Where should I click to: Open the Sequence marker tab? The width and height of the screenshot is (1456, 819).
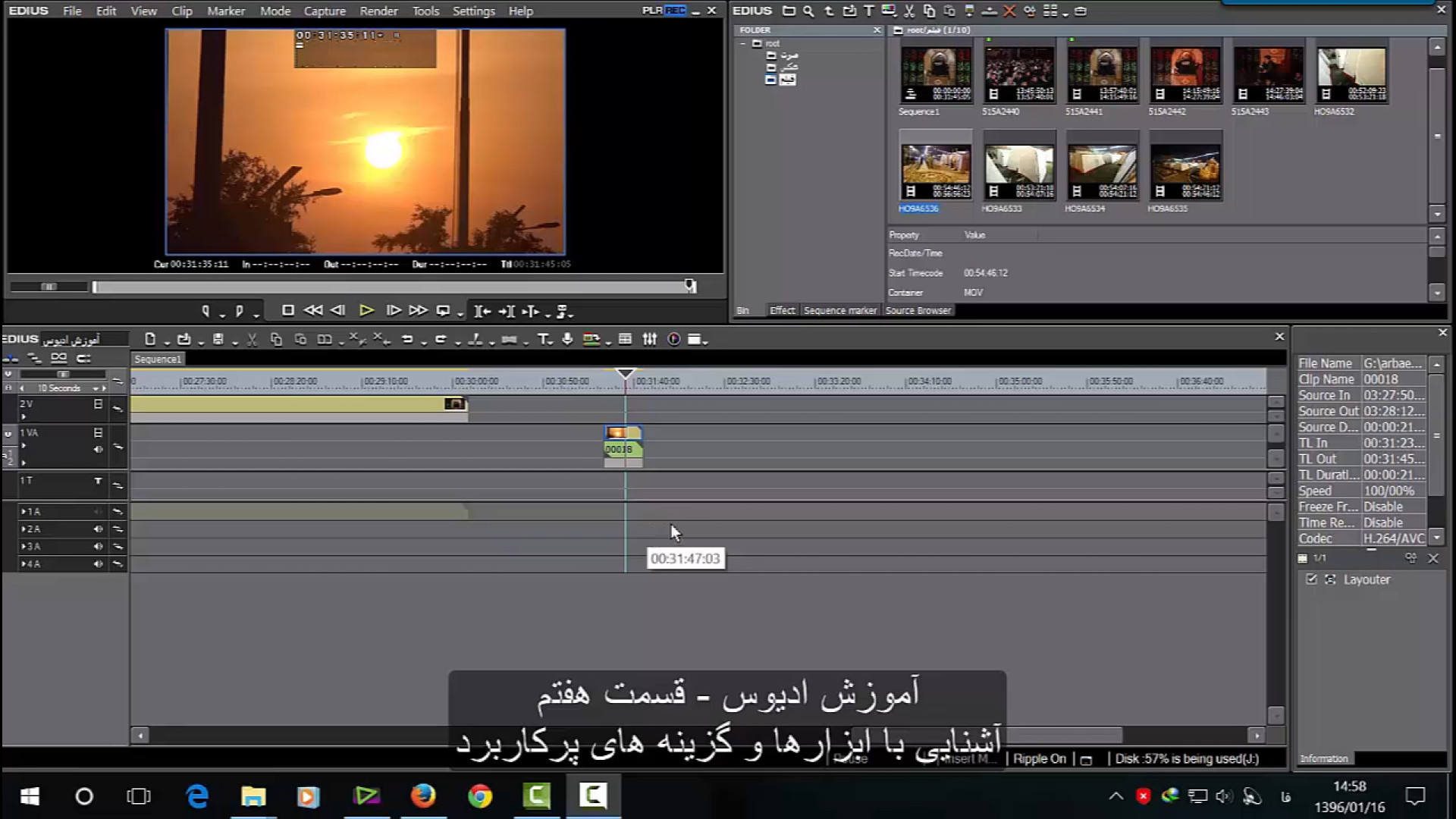click(839, 310)
